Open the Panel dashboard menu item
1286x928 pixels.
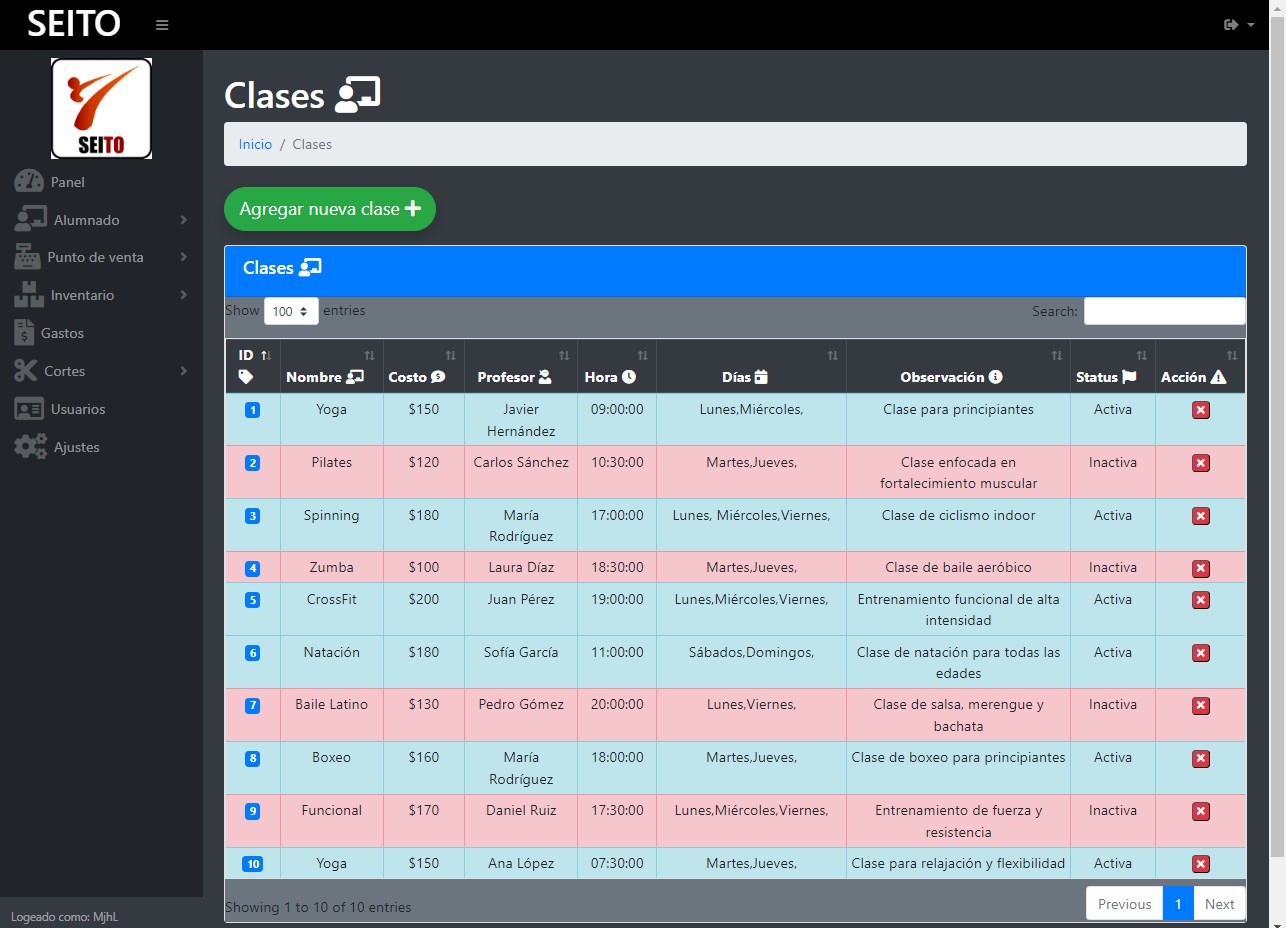[67, 182]
